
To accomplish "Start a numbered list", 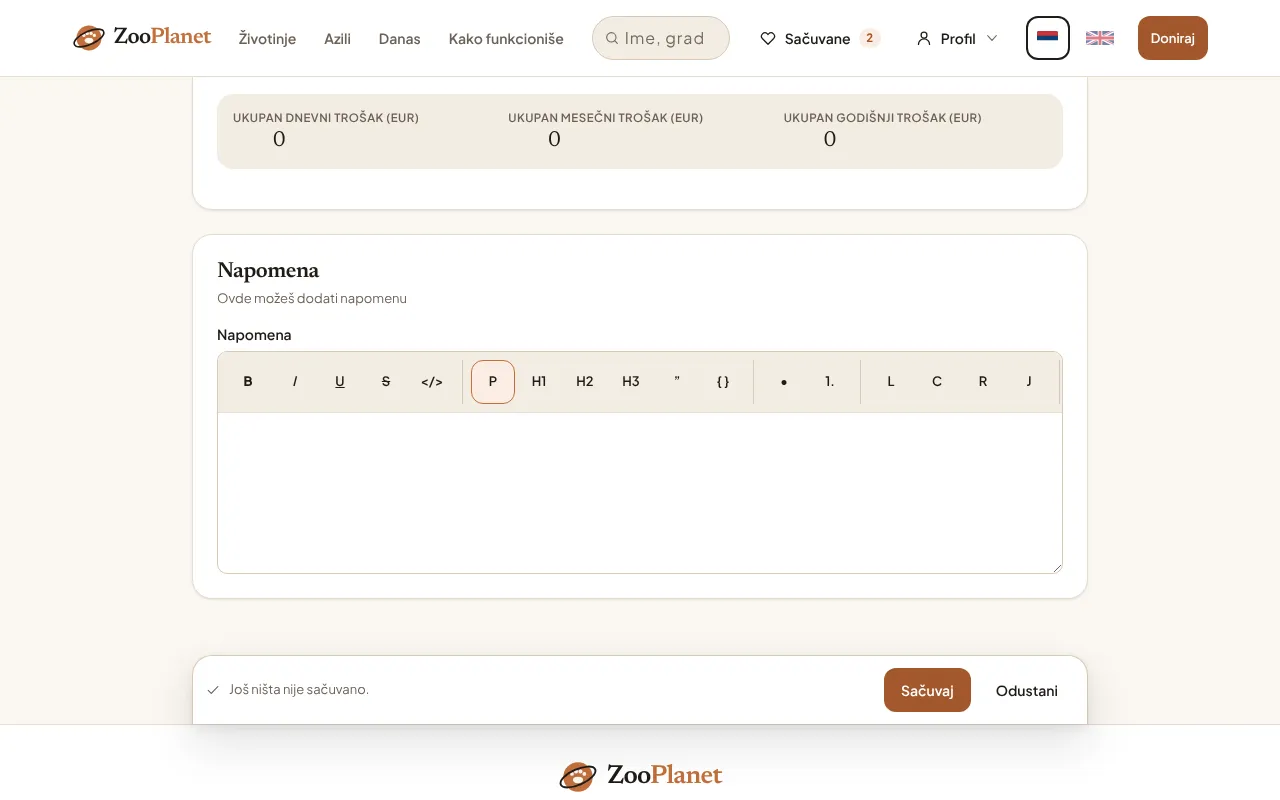I will click(x=830, y=382).
